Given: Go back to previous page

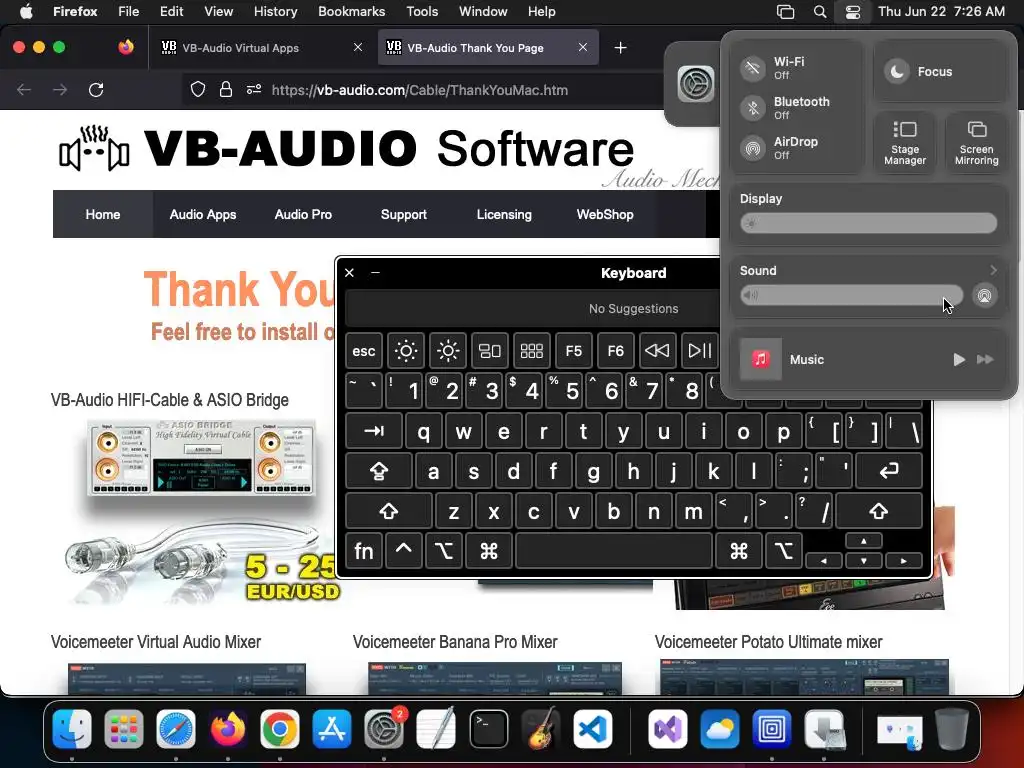Looking at the screenshot, I should 24,89.
